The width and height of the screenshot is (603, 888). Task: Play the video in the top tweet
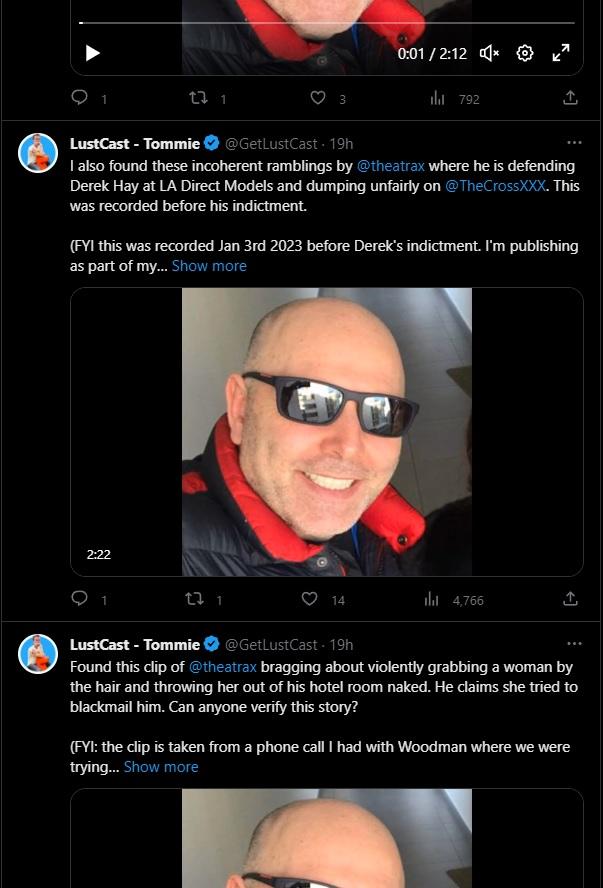tap(92, 53)
